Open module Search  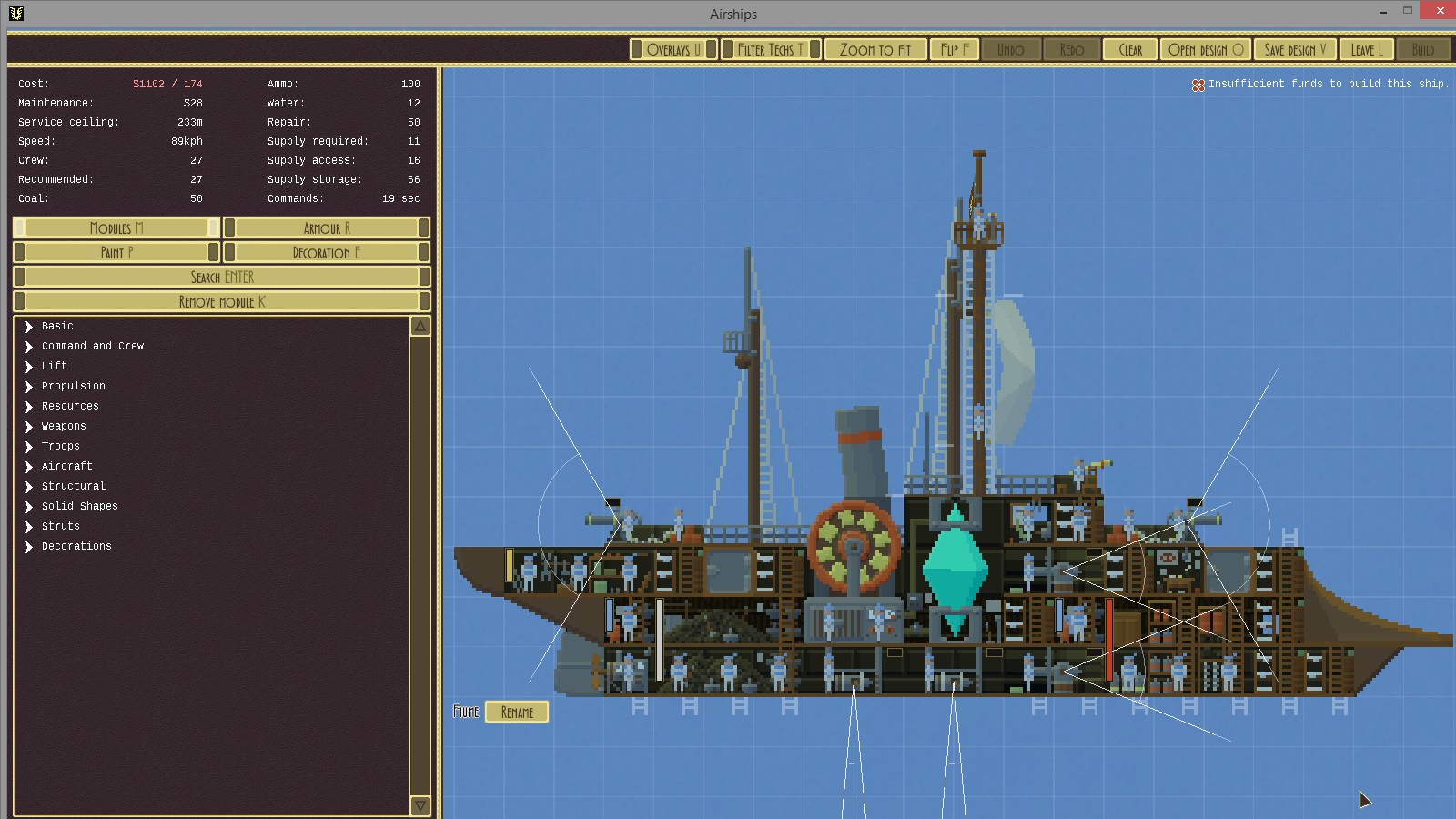pyautogui.click(x=222, y=277)
